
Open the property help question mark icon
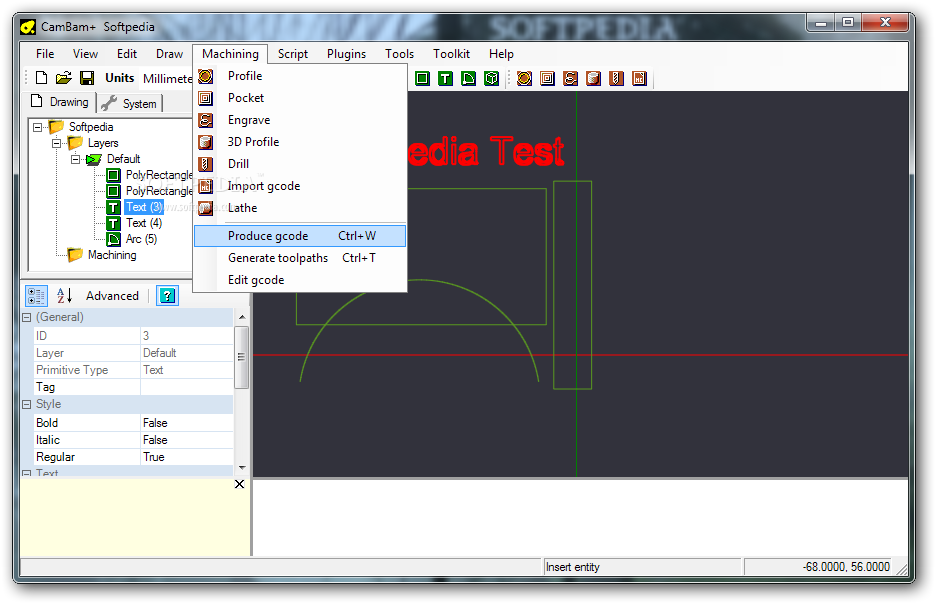coord(168,295)
